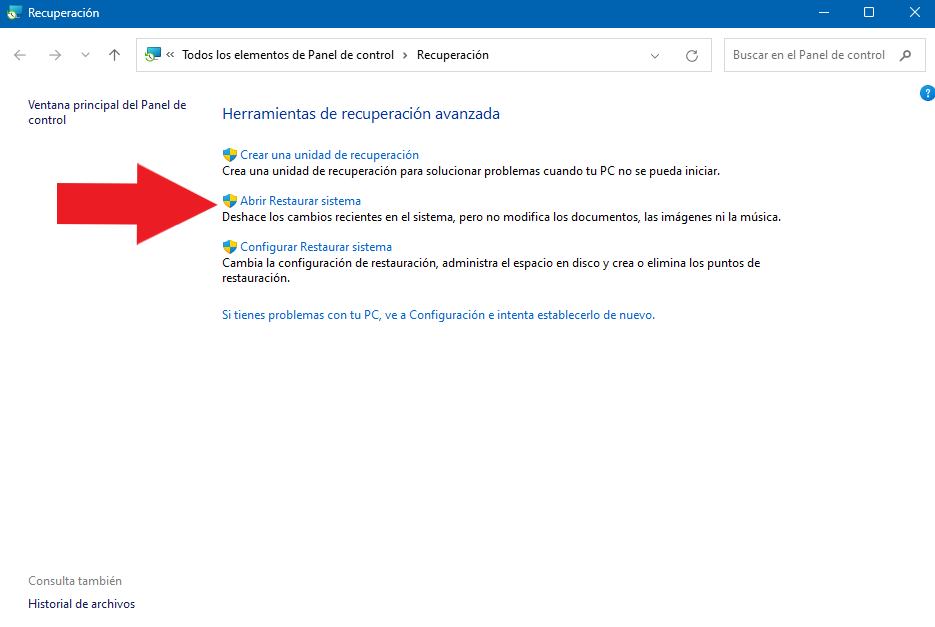Open Historial de archivos link

pyautogui.click(x=82, y=604)
